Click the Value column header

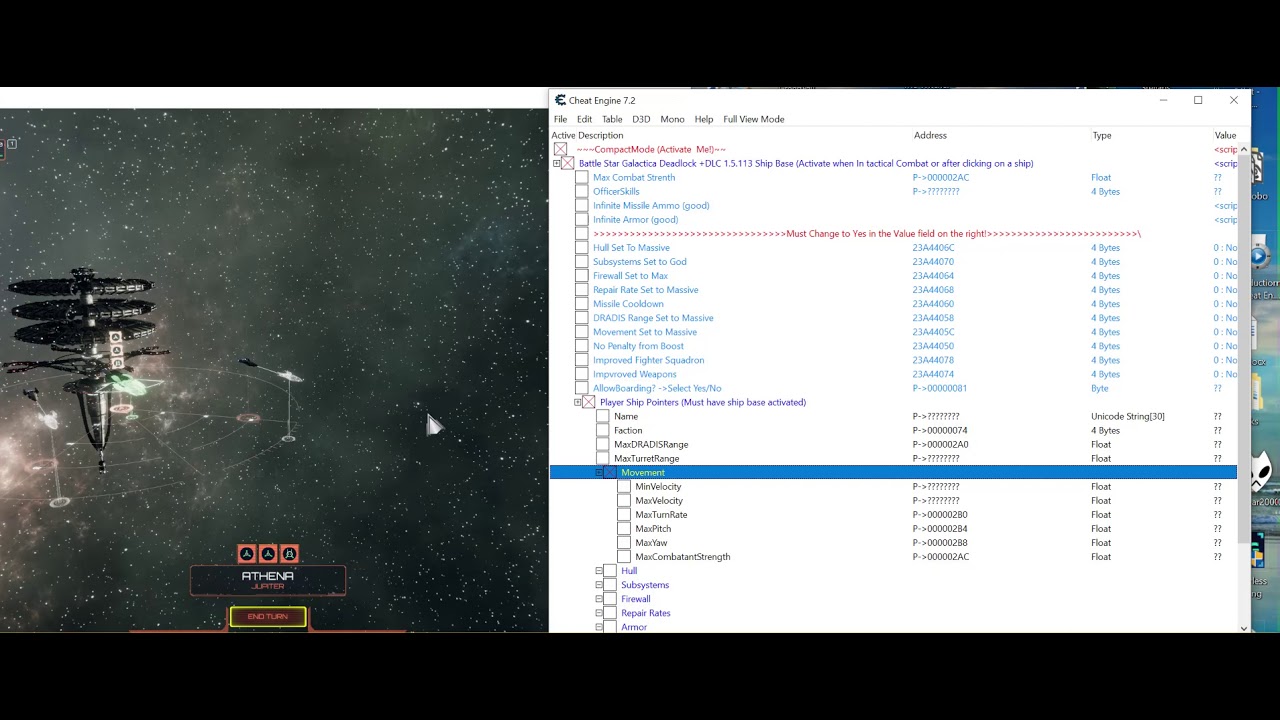tap(1225, 135)
